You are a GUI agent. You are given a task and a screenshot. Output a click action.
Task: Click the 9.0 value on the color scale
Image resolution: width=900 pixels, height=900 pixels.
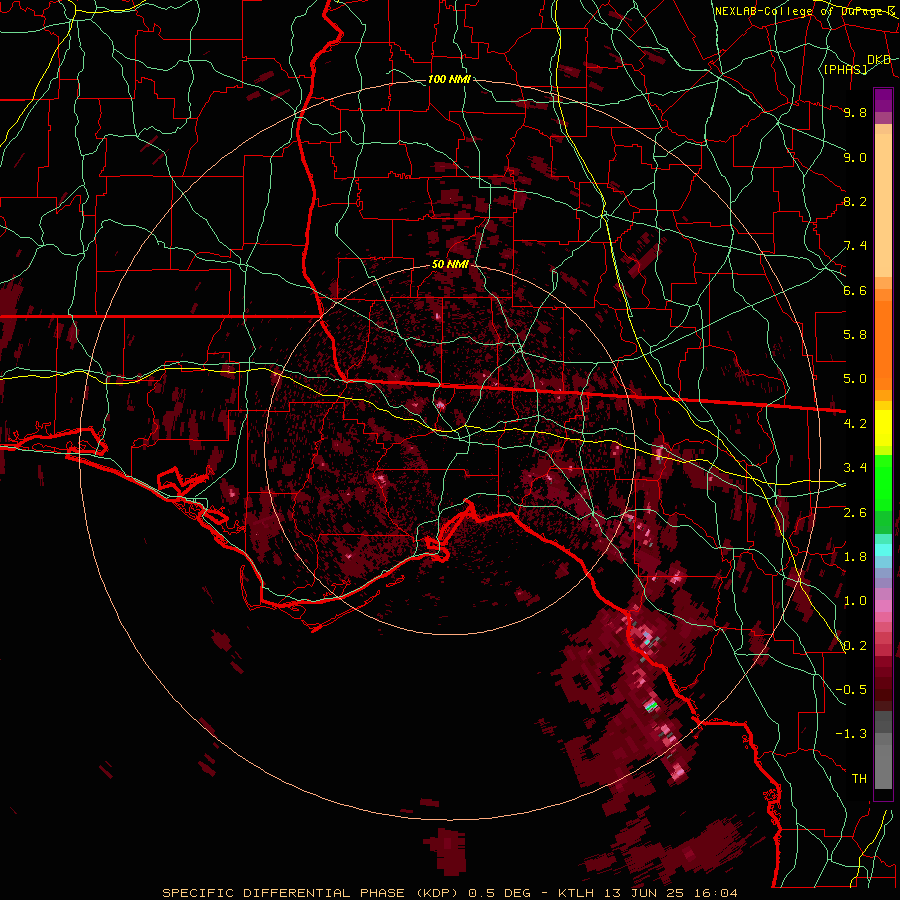click(x=855, y=157)
